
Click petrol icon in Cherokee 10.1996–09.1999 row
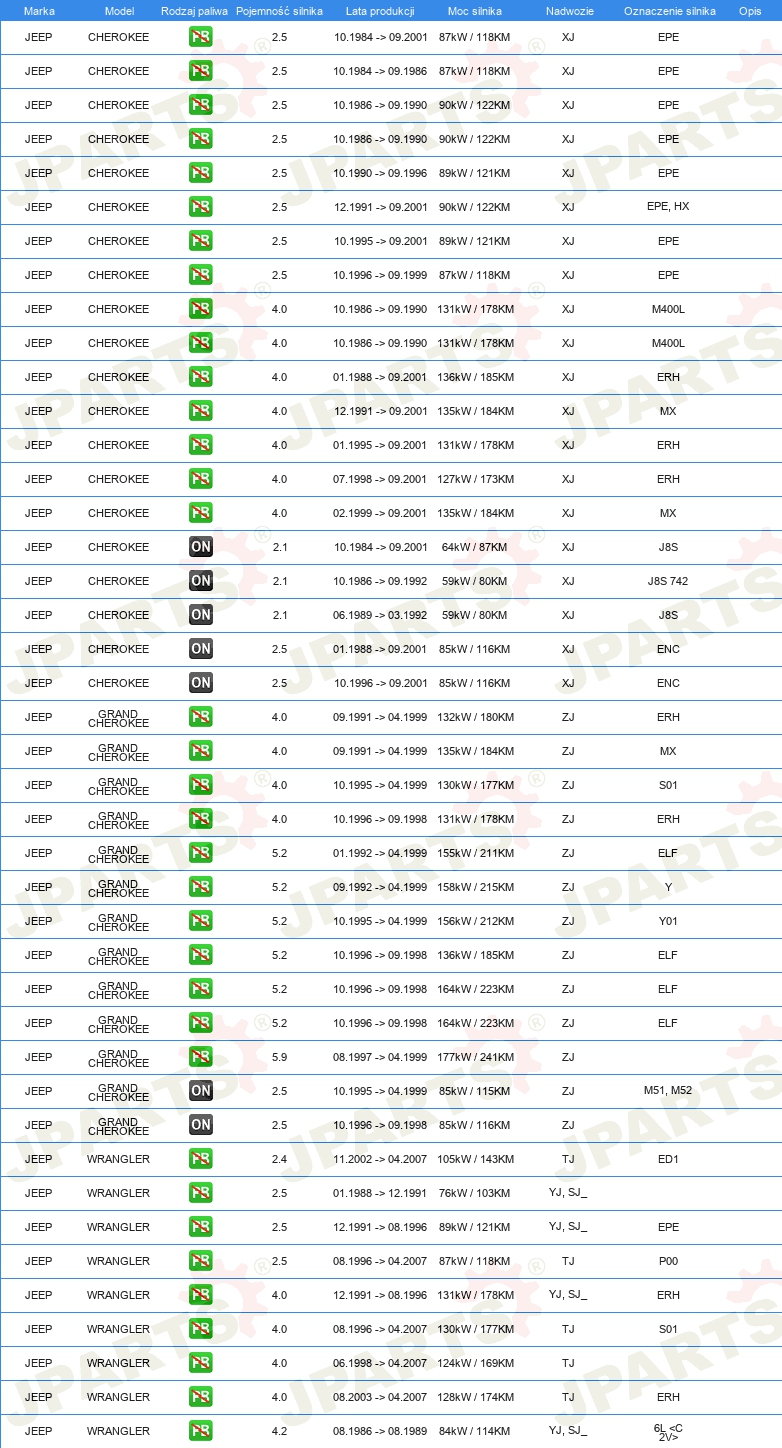[201, 275]
